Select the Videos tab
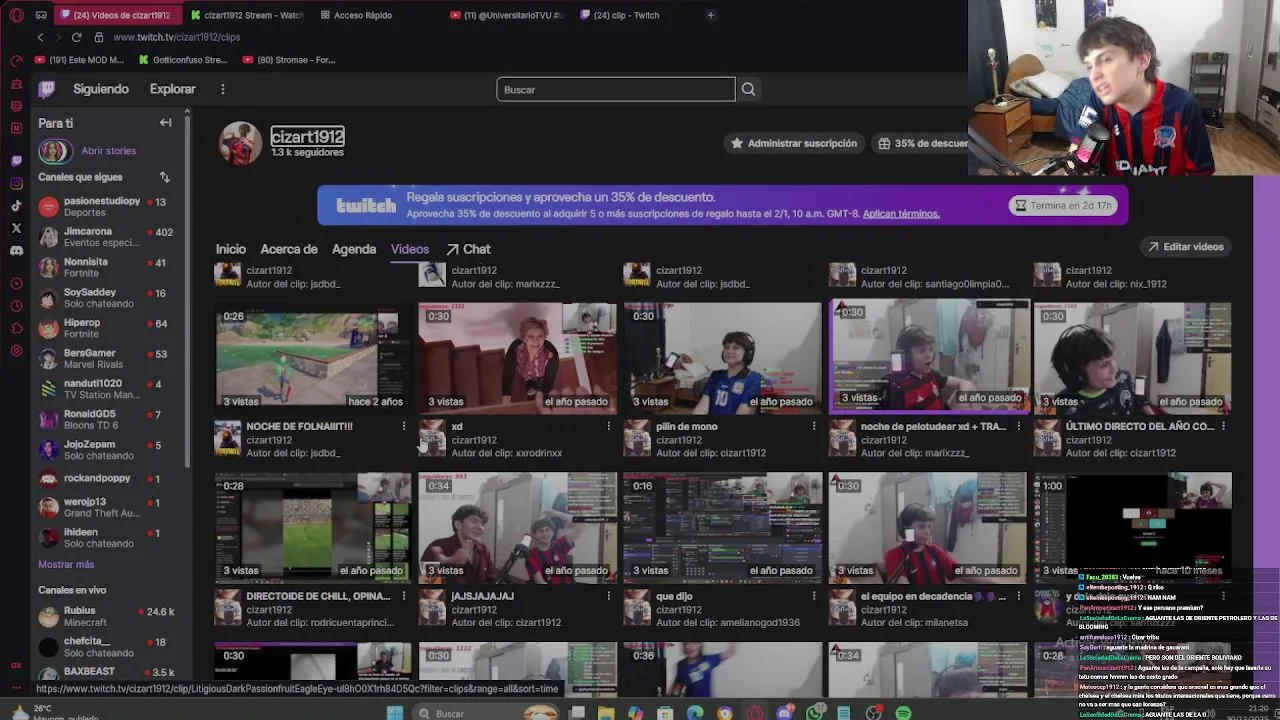The image size is (1280, 720). 410,249
